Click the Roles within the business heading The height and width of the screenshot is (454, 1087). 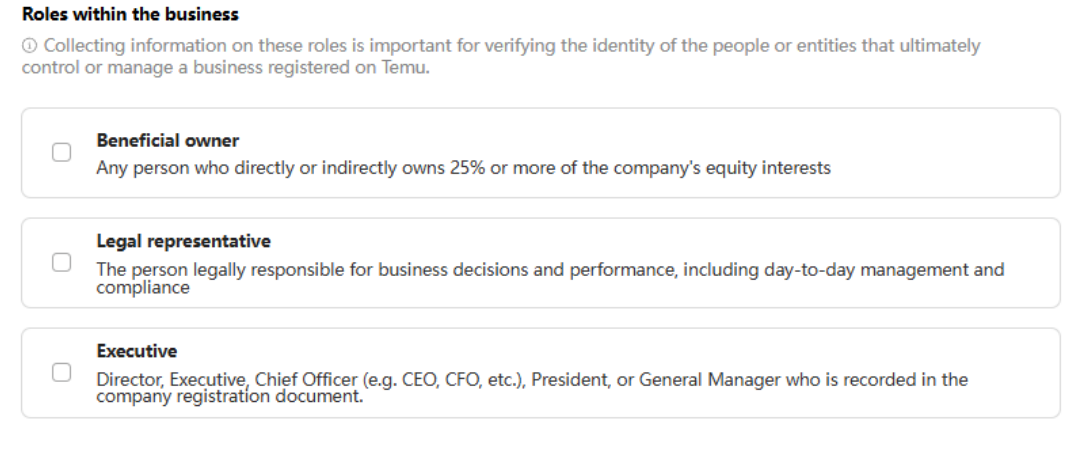(130, 14)
